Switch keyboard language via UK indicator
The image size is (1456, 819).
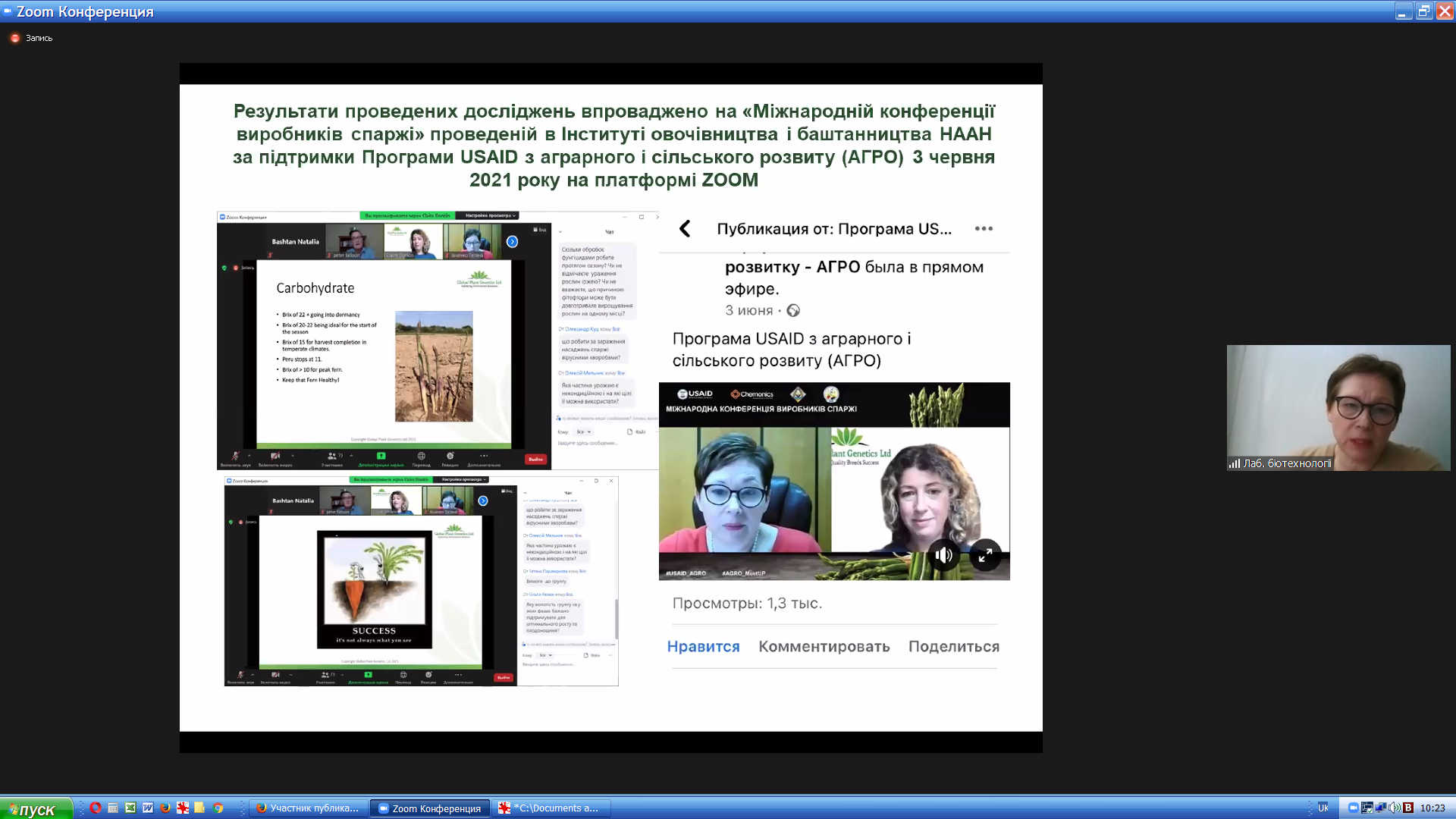tap(1323, 808)
